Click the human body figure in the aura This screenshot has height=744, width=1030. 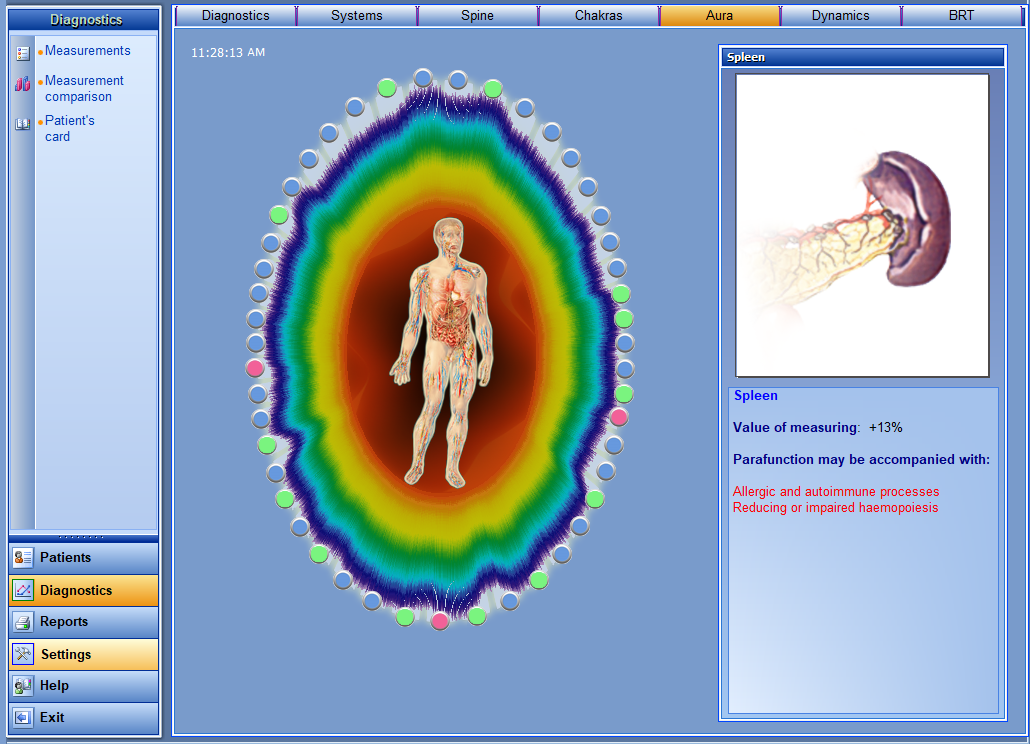tap(441, 353)
